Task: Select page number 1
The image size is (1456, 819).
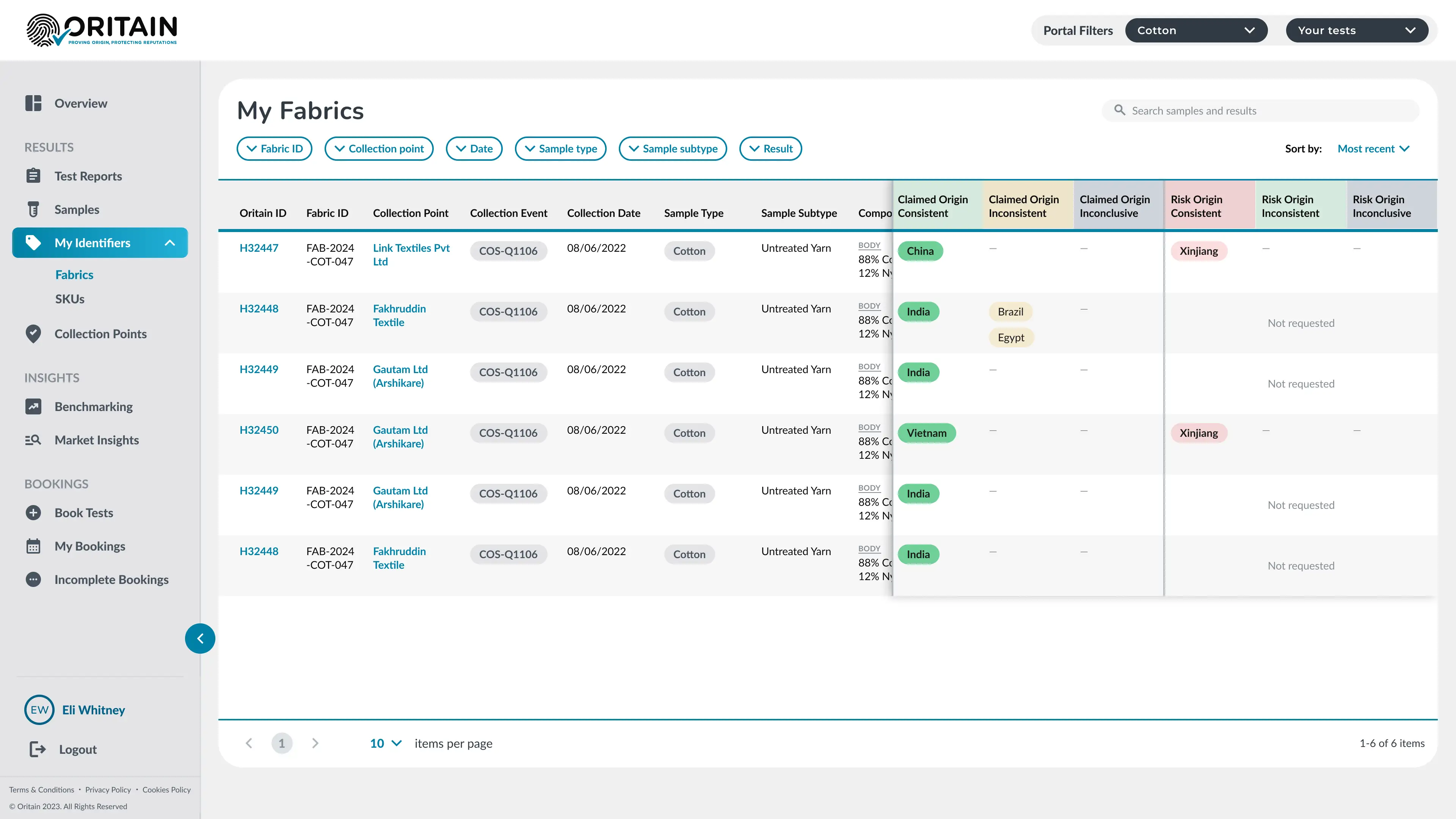Action: pyautogui.click(x=282, y=743)
